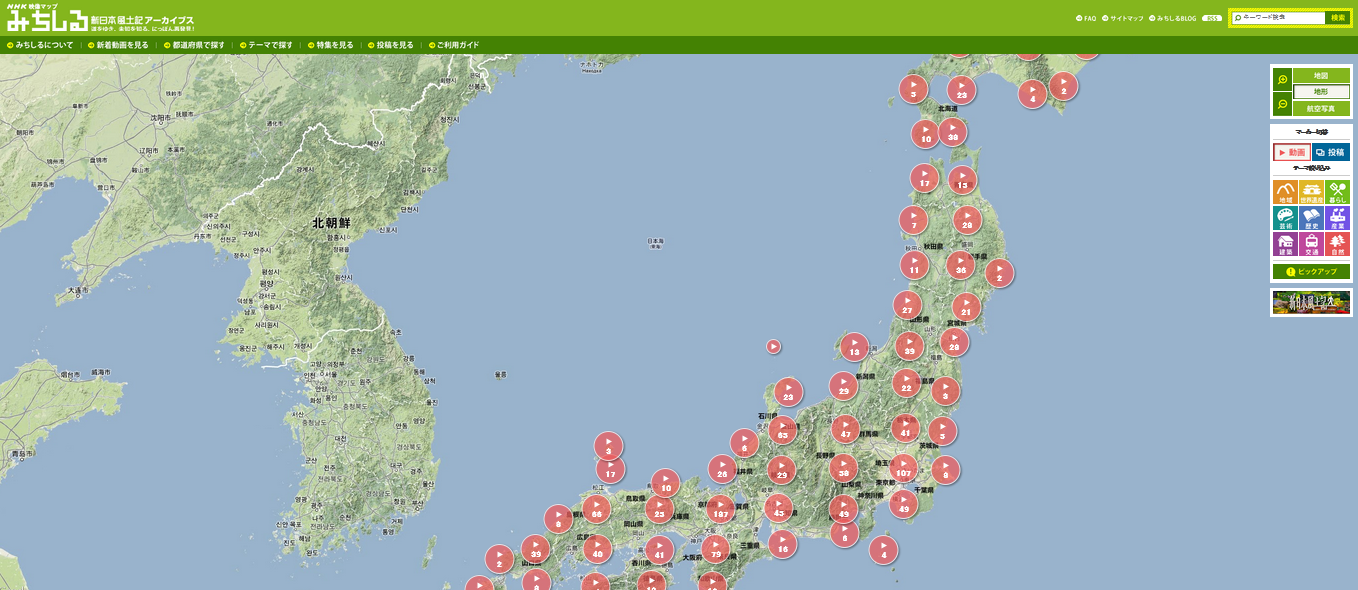The height and width of the screenshot is (590, 1358).
Task: Open 都道府県で探す menu item
Action: pyautogui.click(x=193, y=45)
